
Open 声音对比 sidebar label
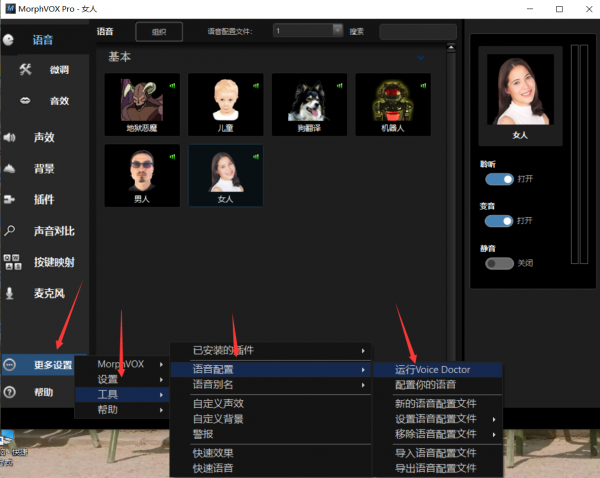(54, 231)
